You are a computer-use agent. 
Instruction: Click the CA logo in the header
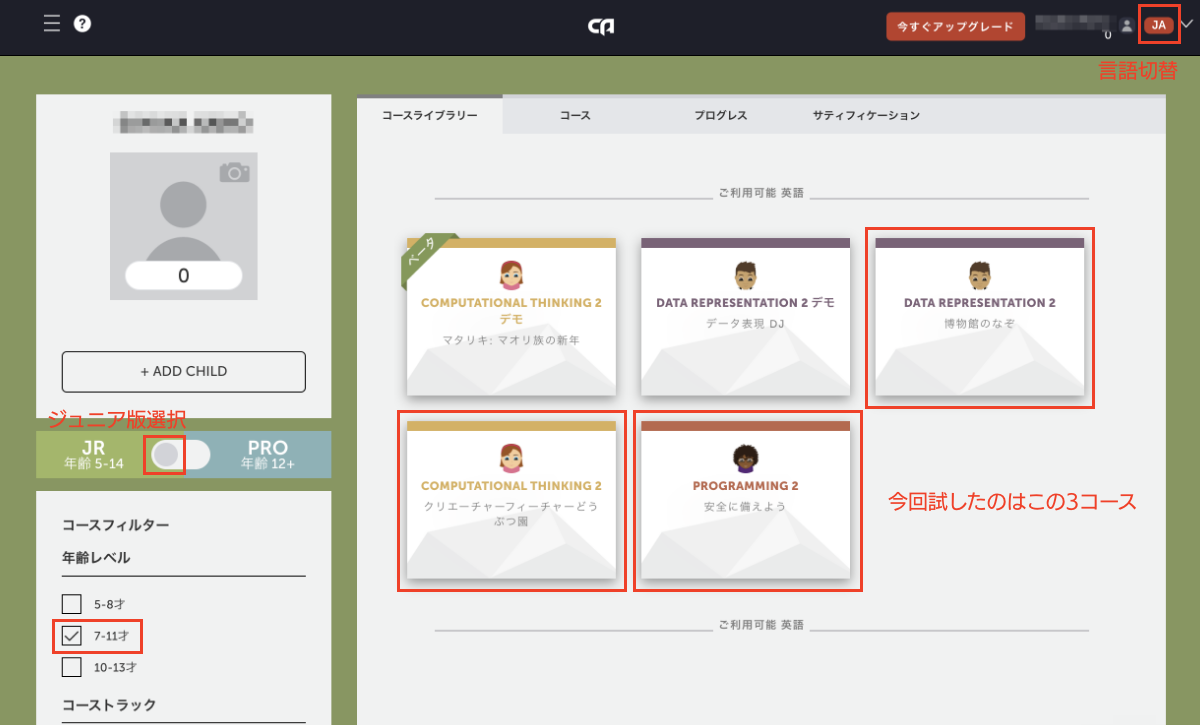(600, 26)
